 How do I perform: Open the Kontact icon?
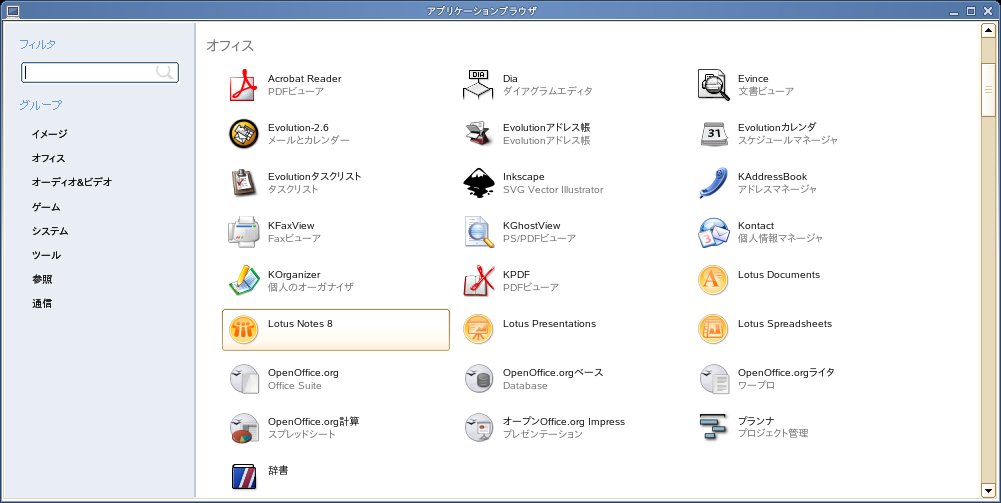(x=713, y=232)
